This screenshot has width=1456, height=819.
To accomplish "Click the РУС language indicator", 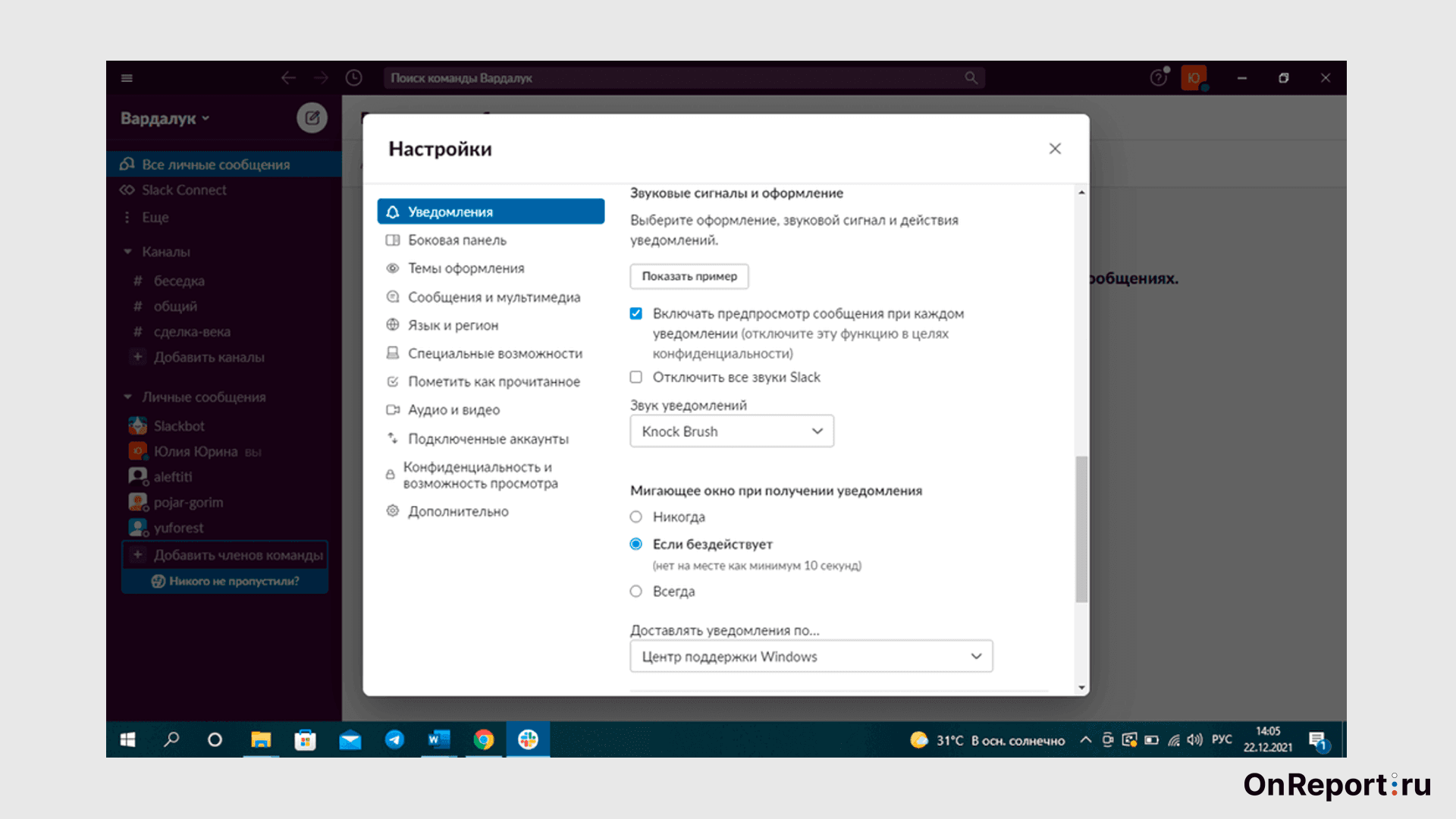I will 1222,739.
